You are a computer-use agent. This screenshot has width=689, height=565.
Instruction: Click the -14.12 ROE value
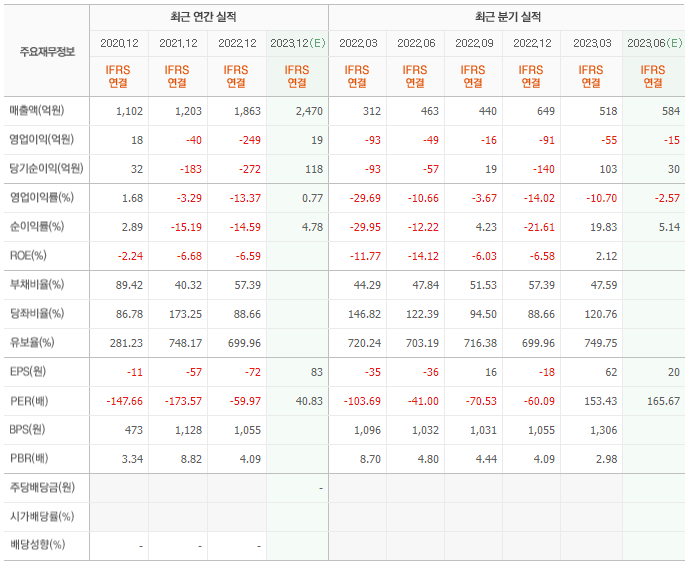pyautogui.click(x=423, y=256)
